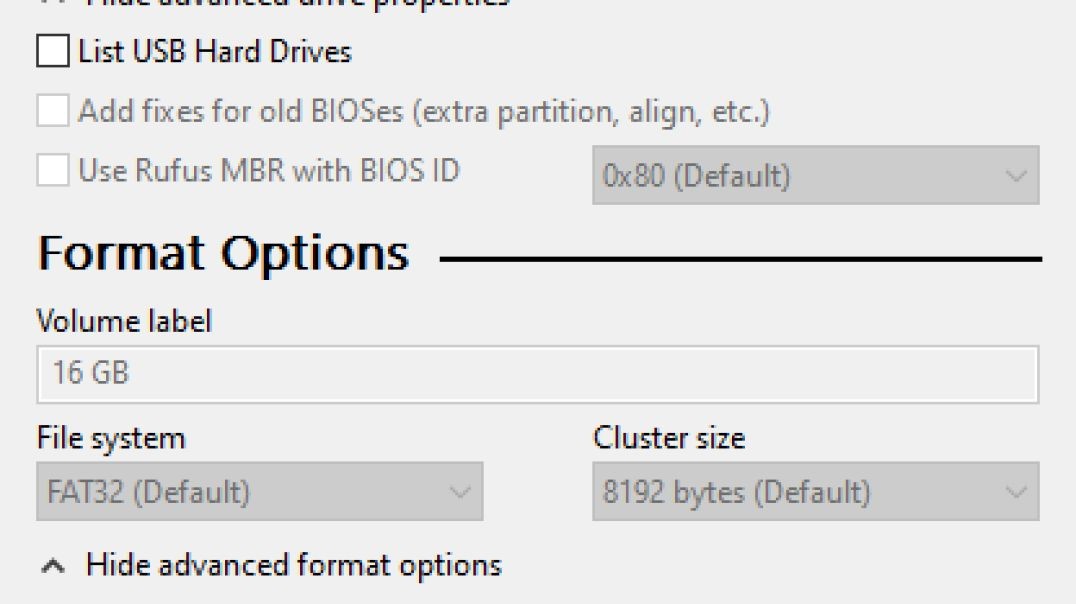Screen dimensions: 1076x604
Task: Click the chevron arrow in the Cluster size box
Action: pyautogui.click(x=1016, y=492)
